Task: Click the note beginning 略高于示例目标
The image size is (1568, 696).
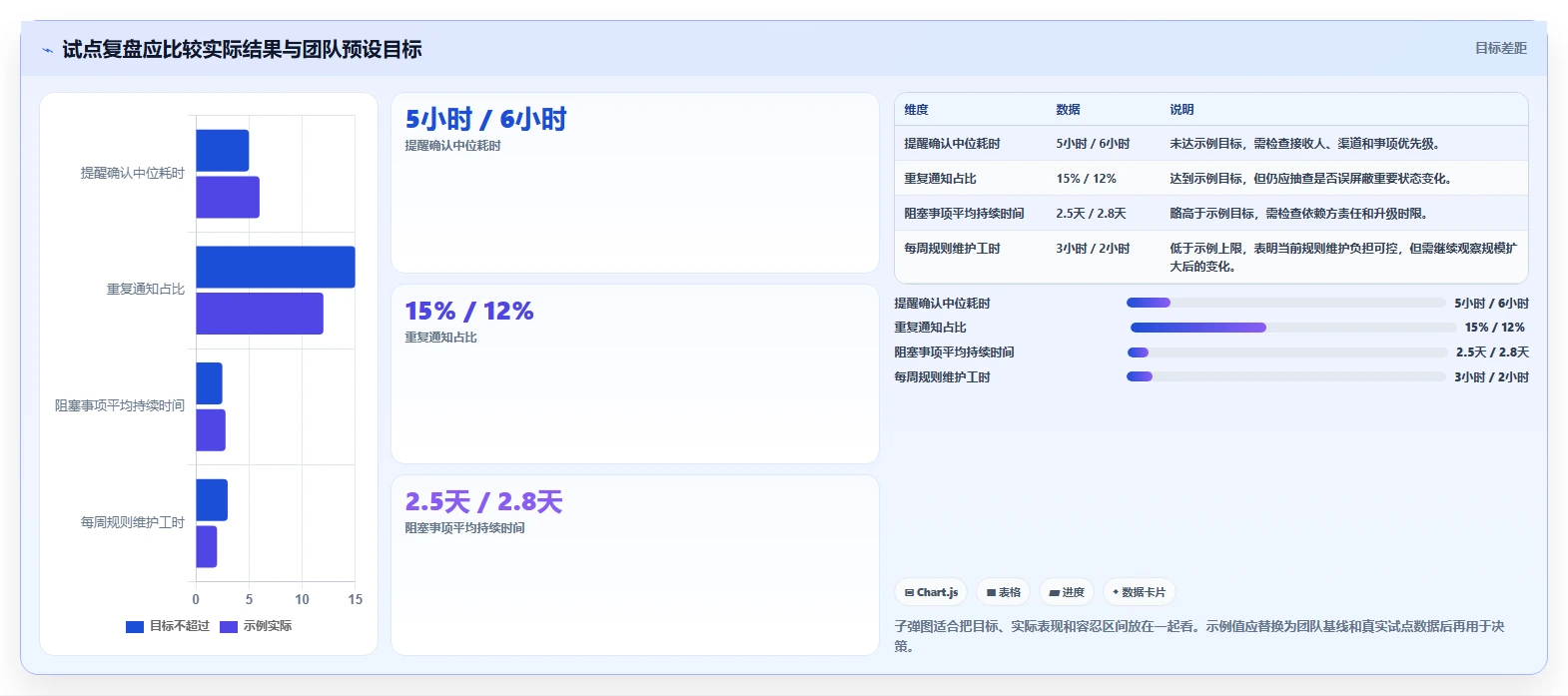Action: click(1298, 214)
